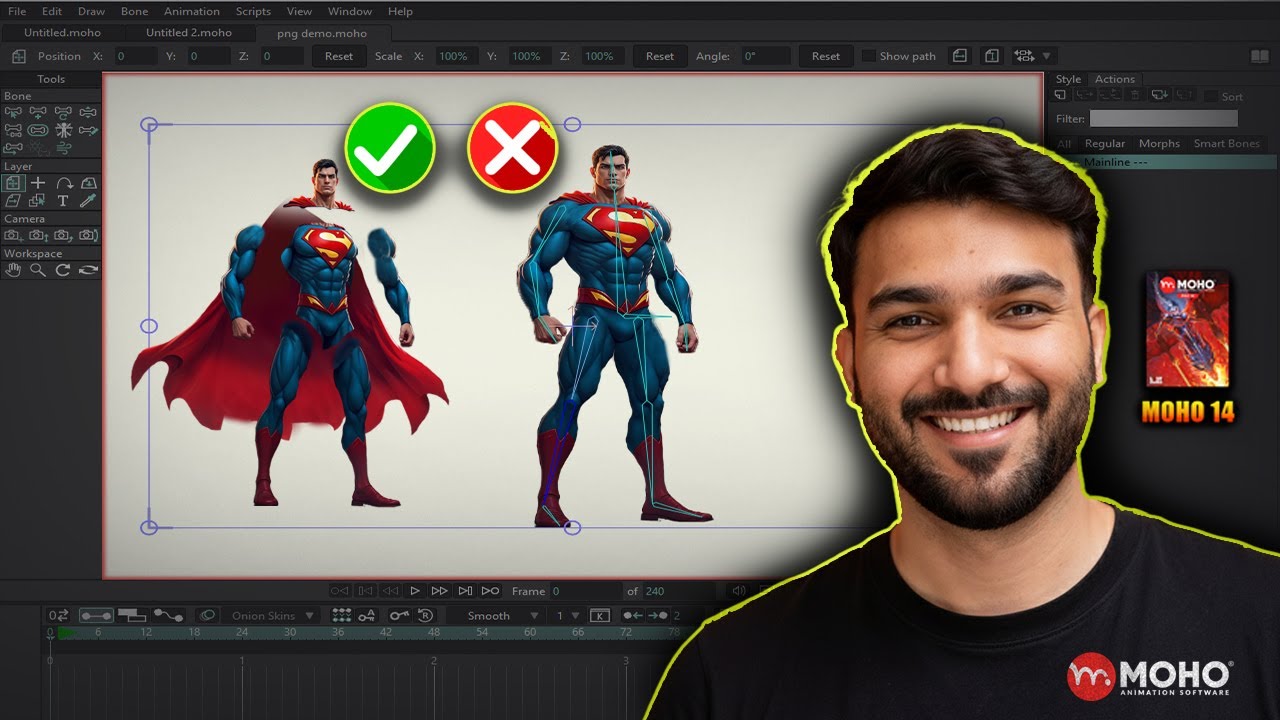This screenshot has width=1280, height=720.
Task: Show Morphs actions filter
Action: coord(1159,143)
